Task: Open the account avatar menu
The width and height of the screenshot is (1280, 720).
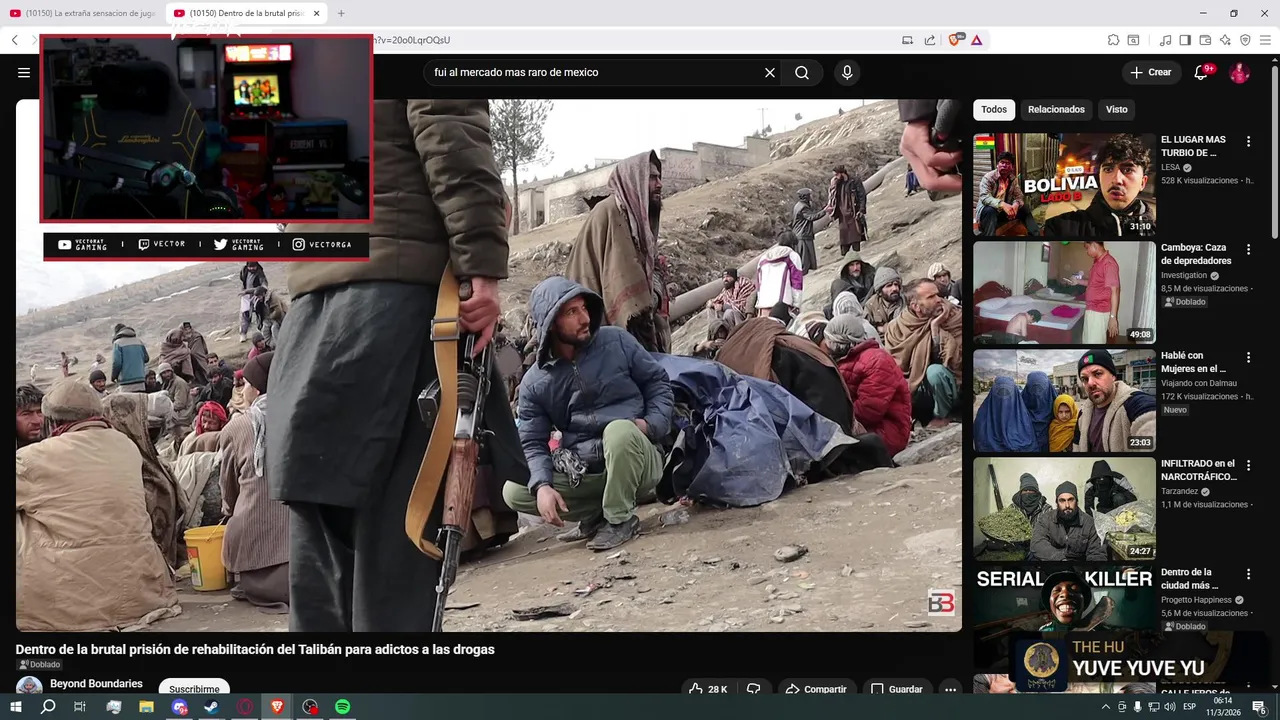Action: point(1239,72)
